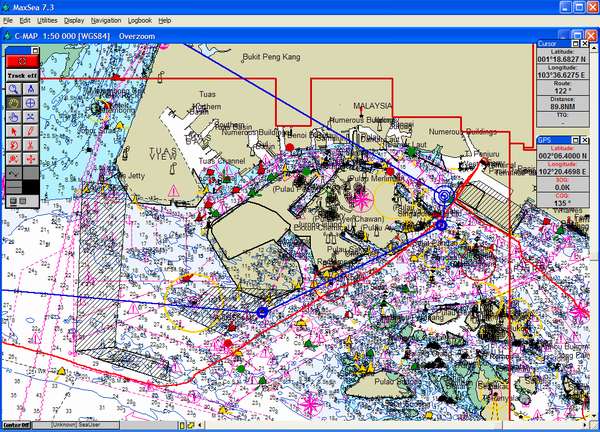
Task: Click the blue double-circle boat position marker
Action: tap(444, 196)
